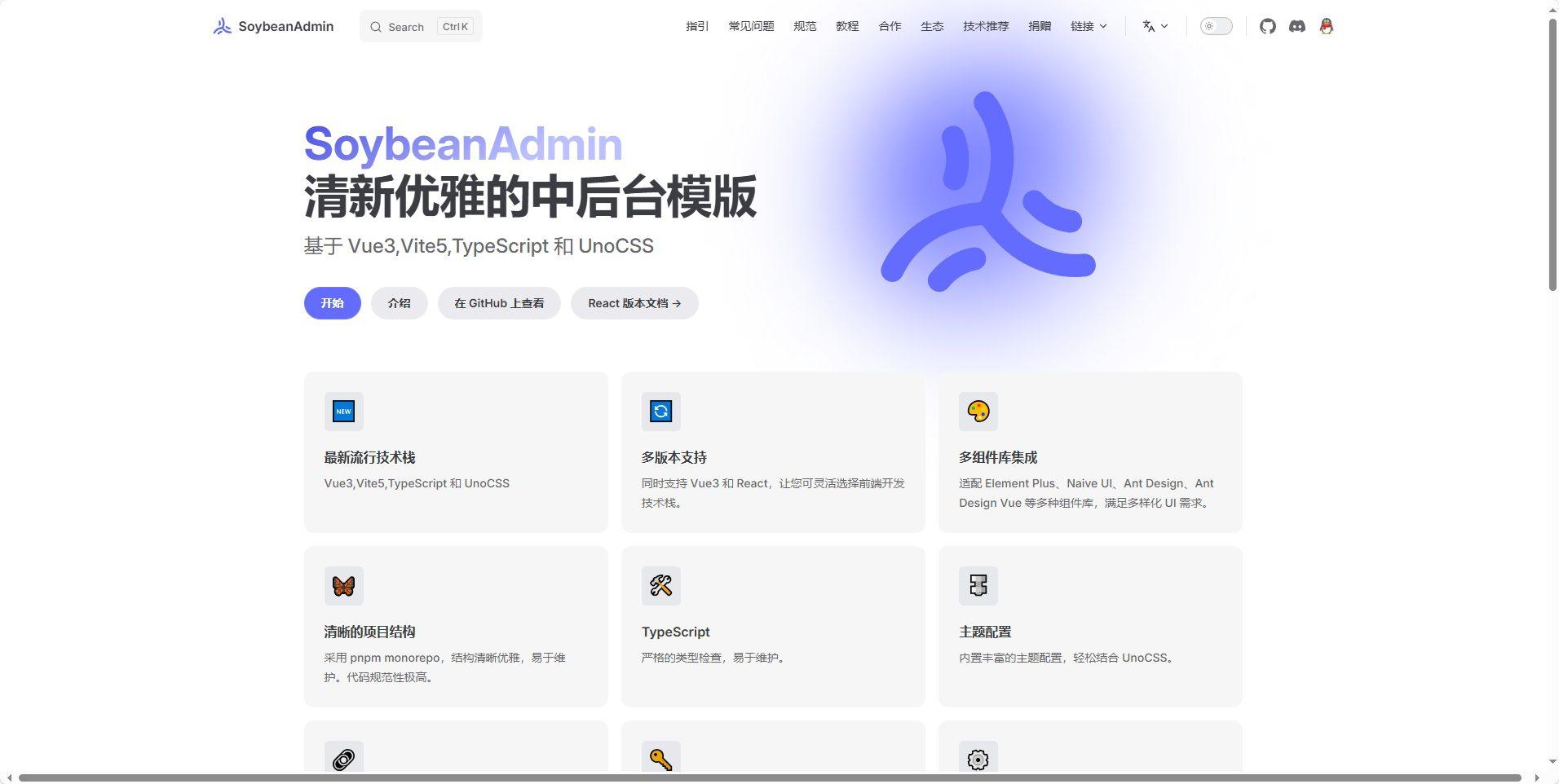Open the Discord icon link
This screenshot has width=1559, height=784.
click(1296, 26)
